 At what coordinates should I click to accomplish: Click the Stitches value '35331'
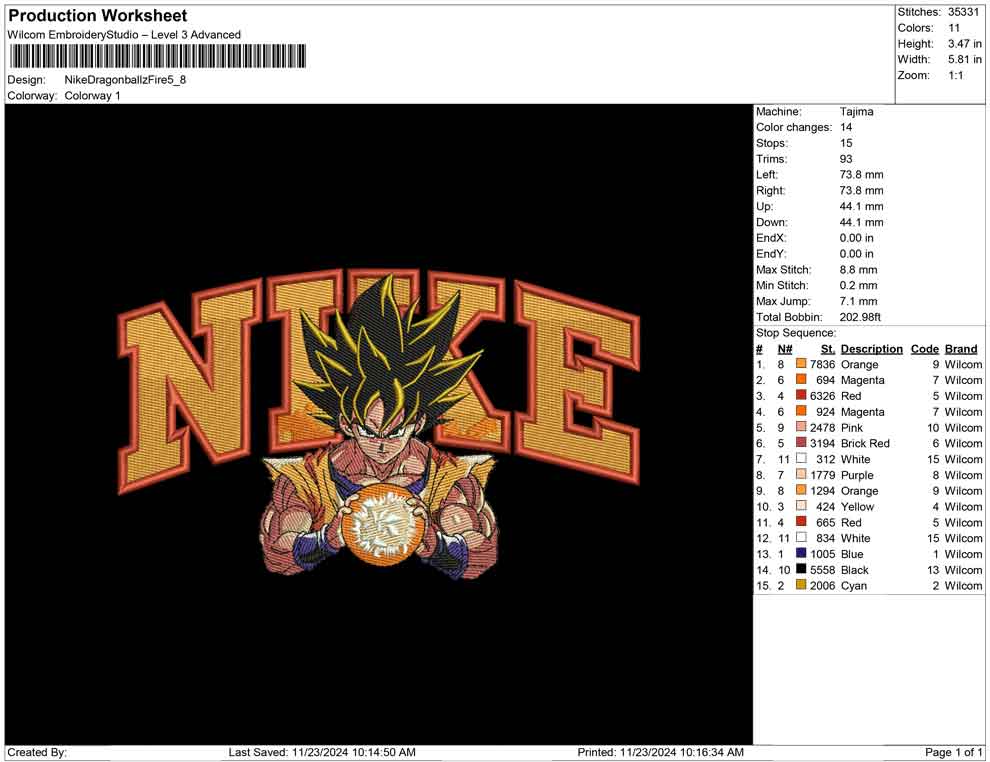[x=963, y=12]
